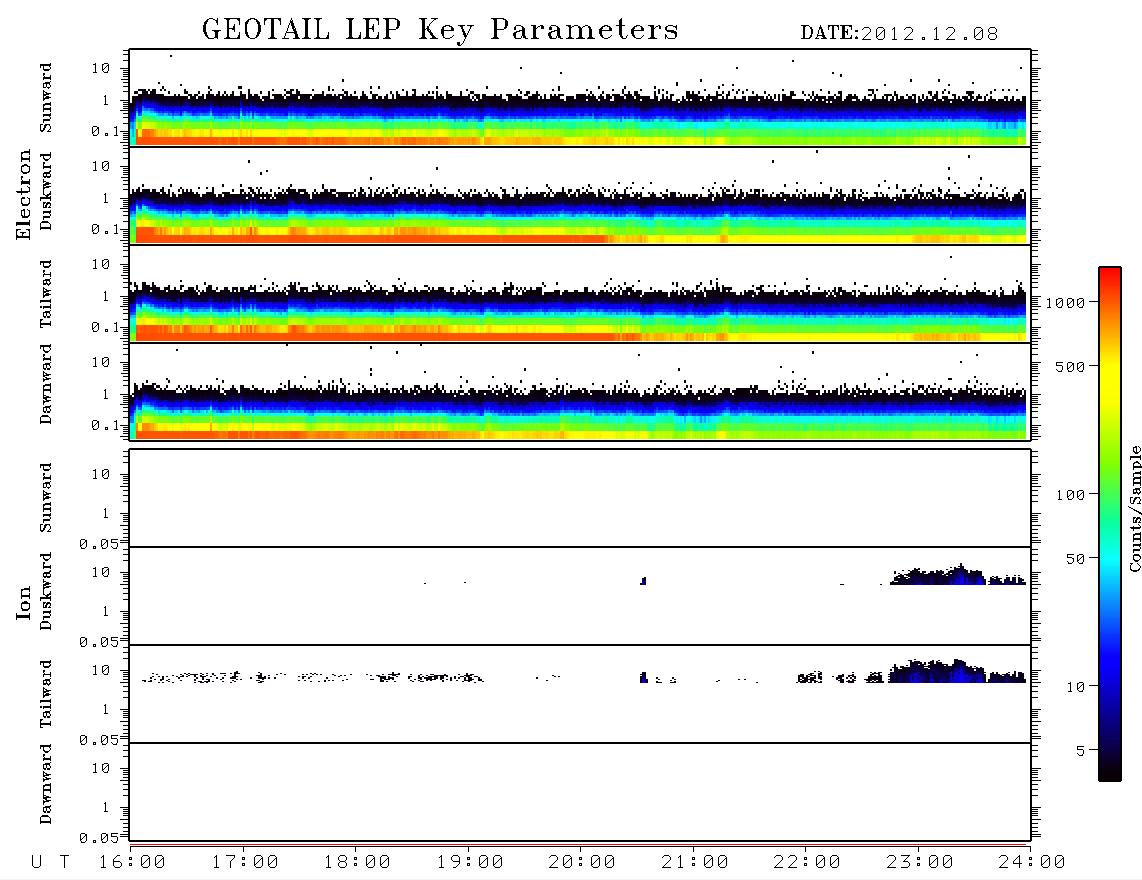Click the "23:00" time tick label
The height and width of the screenshot is (880, 1142).
pos(921,862)
